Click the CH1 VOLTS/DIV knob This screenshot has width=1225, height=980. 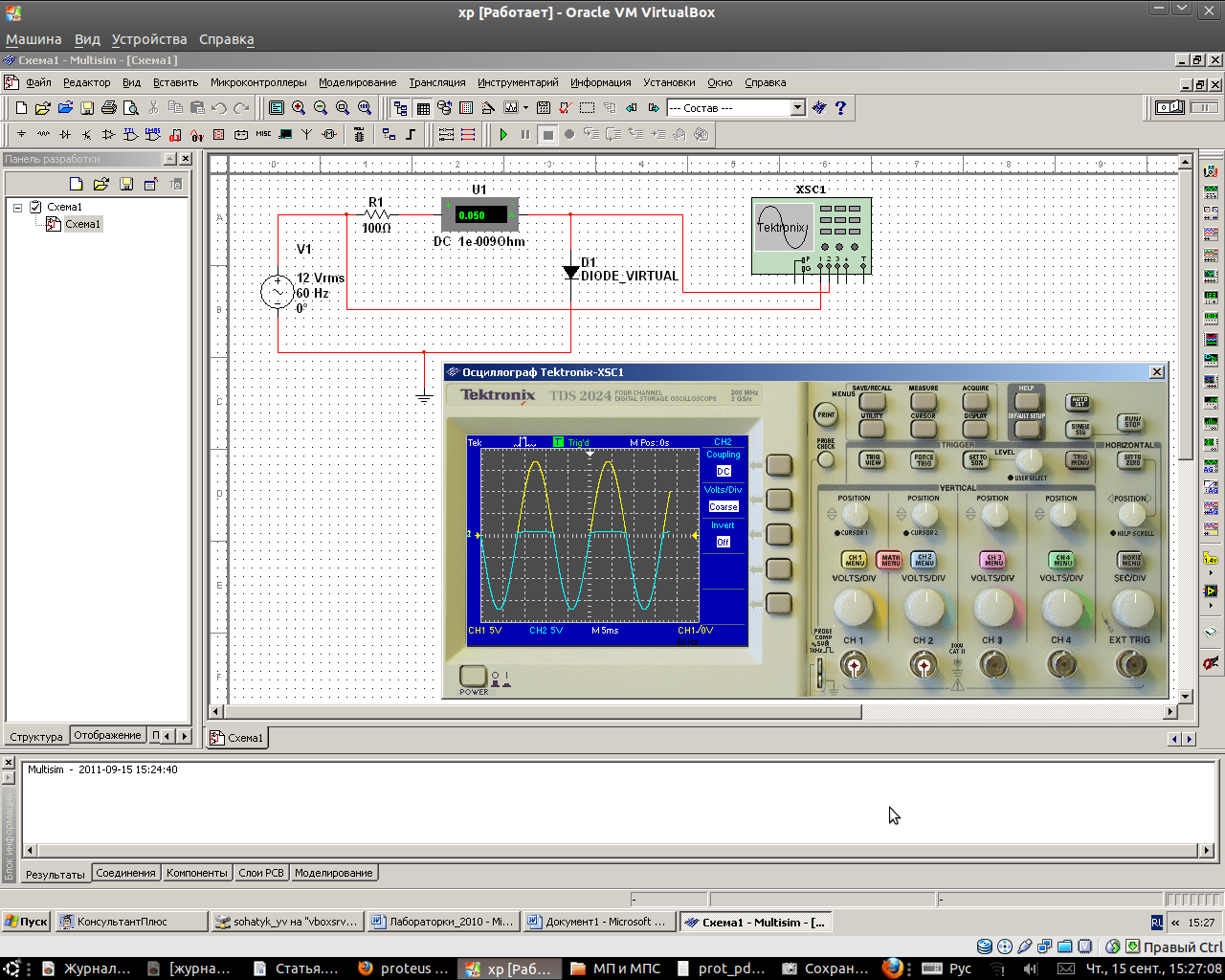[x=854, y=607]
